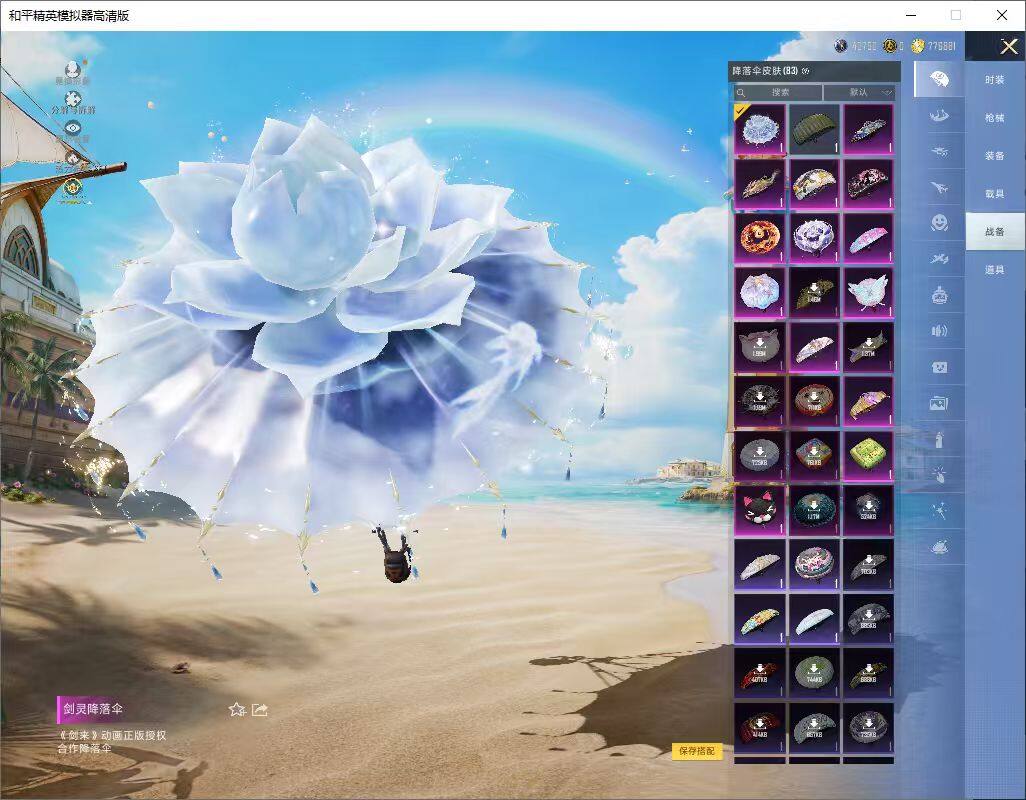
Task: Maximize the 和平精英模拟器高清版 window
Action: point(956,15)
